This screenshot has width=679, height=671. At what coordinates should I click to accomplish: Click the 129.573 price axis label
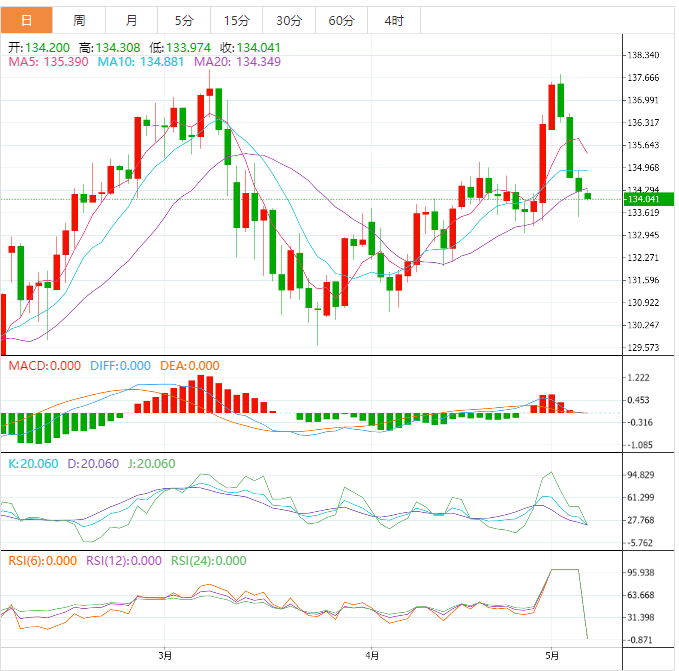pos(643,347)
